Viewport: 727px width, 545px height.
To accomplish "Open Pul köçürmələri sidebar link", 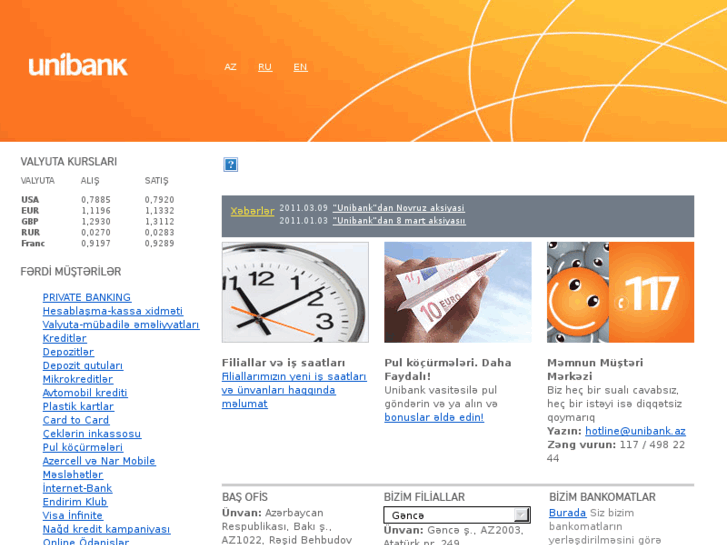I will tap(83, 447).
